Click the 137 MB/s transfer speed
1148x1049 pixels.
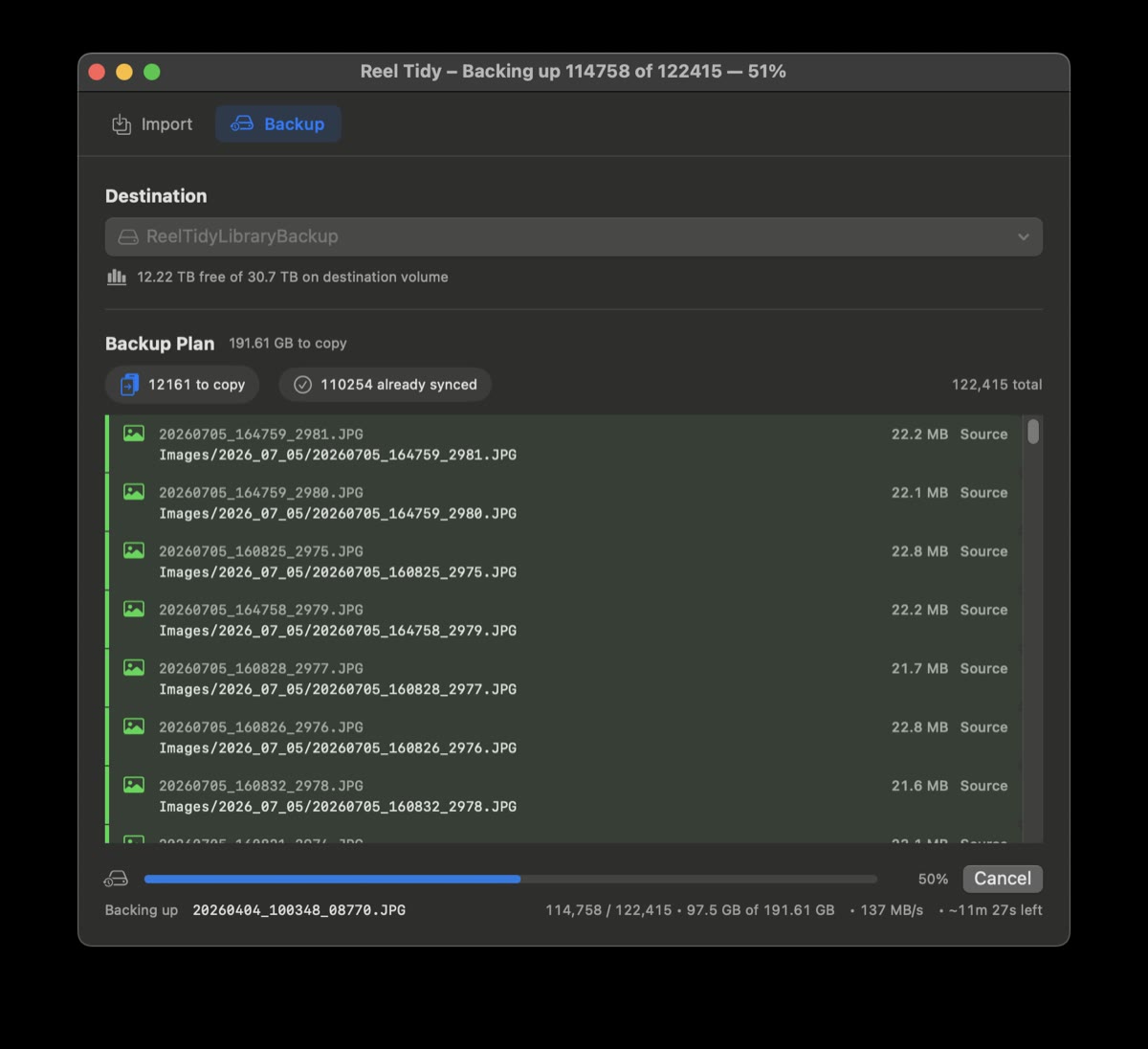(892, 910)
